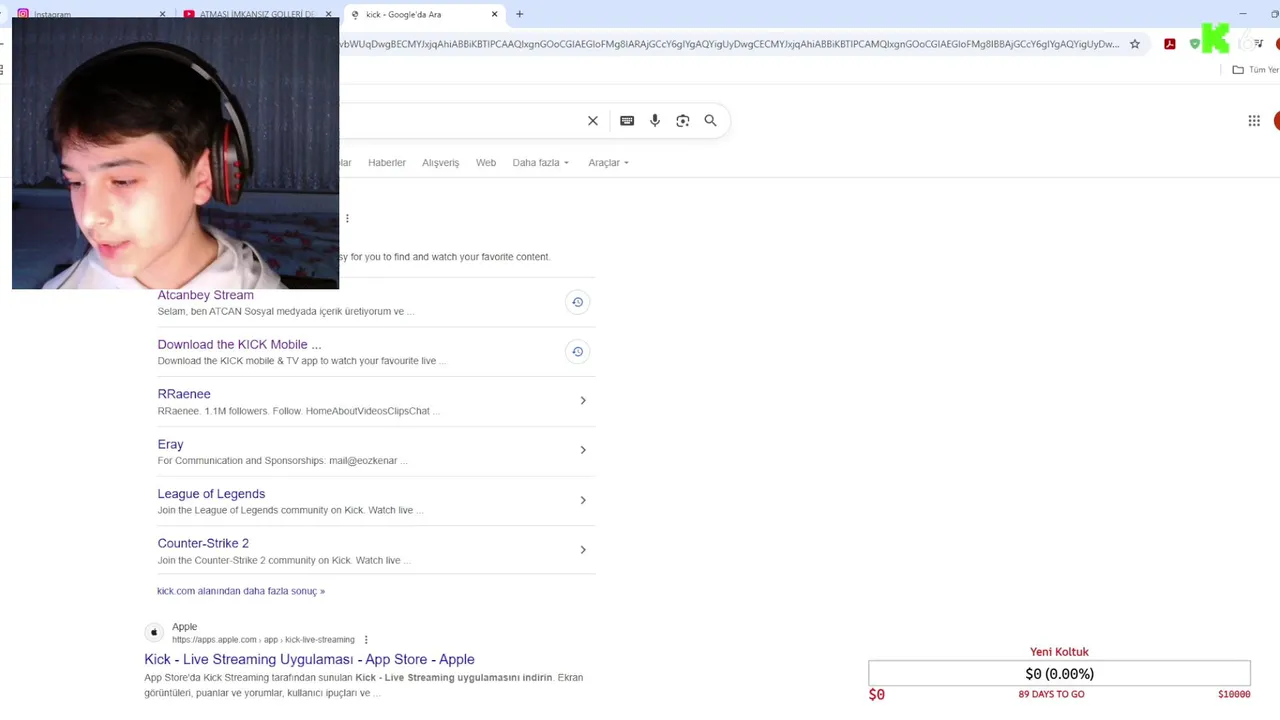Search by image with the Lens icon
The image size is (1280, 720).
pos(683,121)
